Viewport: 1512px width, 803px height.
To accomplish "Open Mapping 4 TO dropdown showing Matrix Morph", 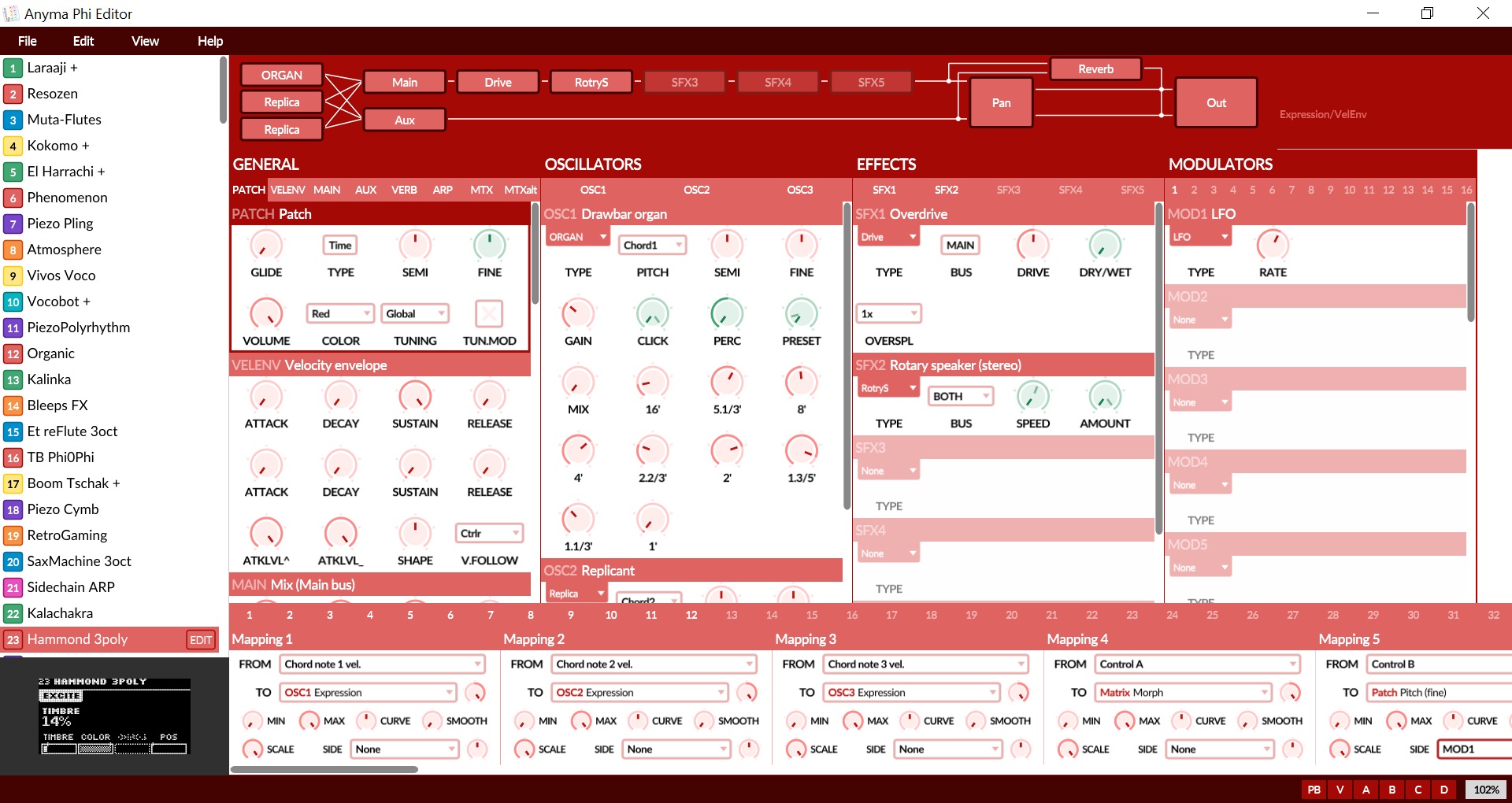I will [x=1184, y=693].
